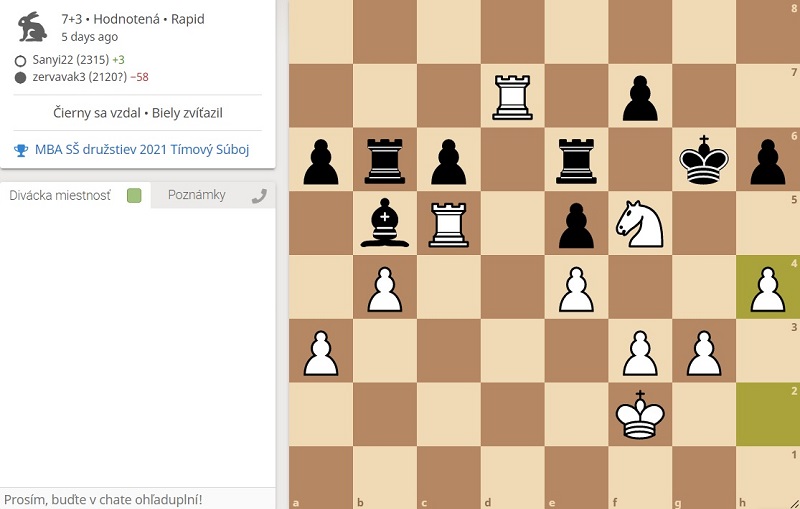Viewport: 800px width, 509px height.
Task: Click the chat message input field
Action: [x=137, y=498]
